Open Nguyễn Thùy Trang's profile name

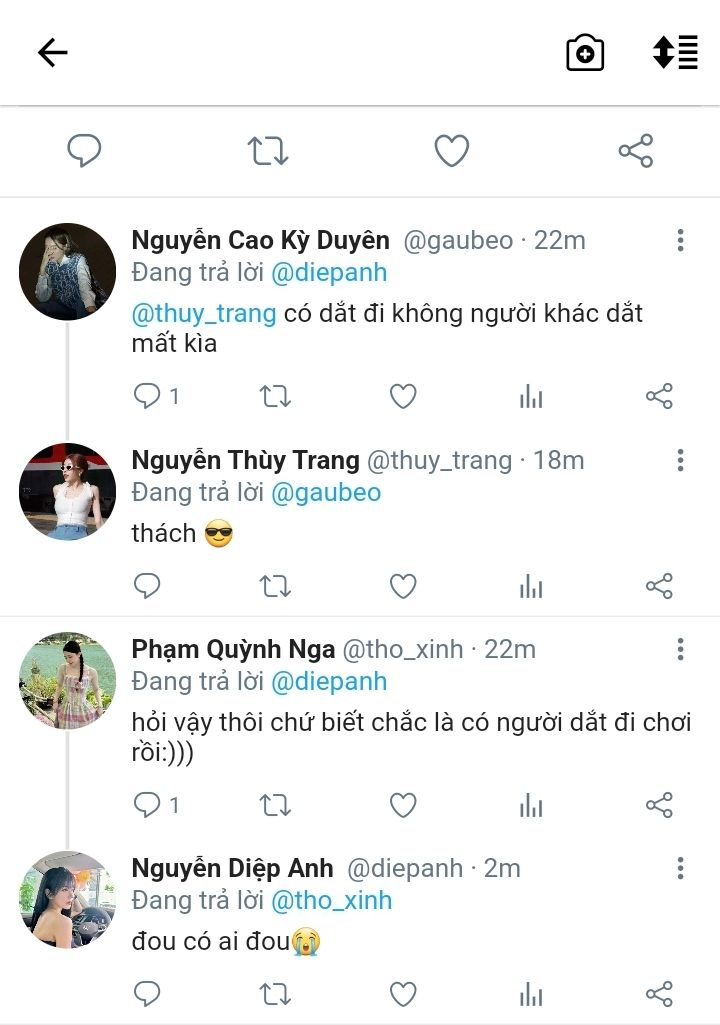click(245, 460)
